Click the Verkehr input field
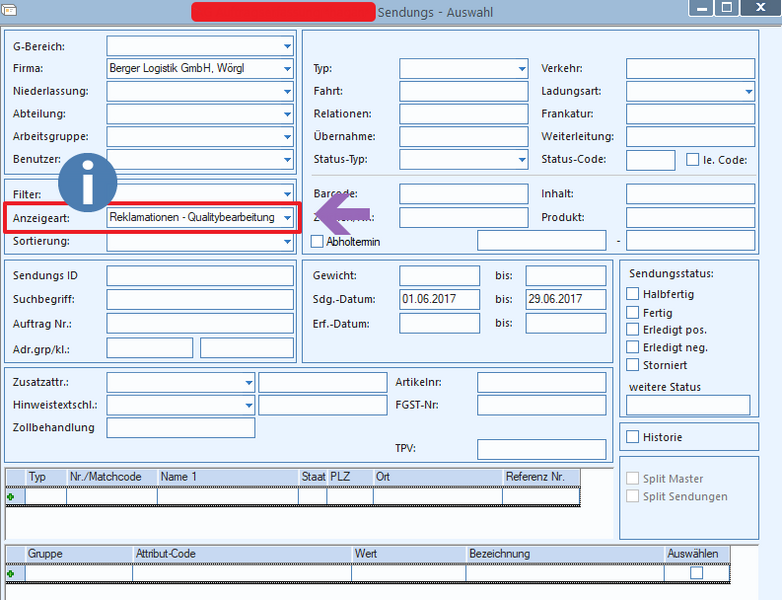The image size is (782, 600). [x=691, y=68]
